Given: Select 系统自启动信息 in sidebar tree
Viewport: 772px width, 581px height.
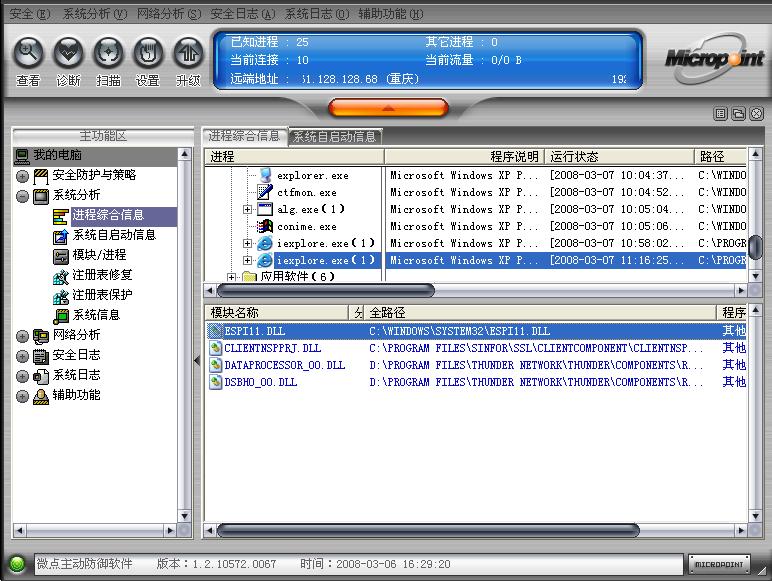Looking at the screenshot, I should 113,235.
